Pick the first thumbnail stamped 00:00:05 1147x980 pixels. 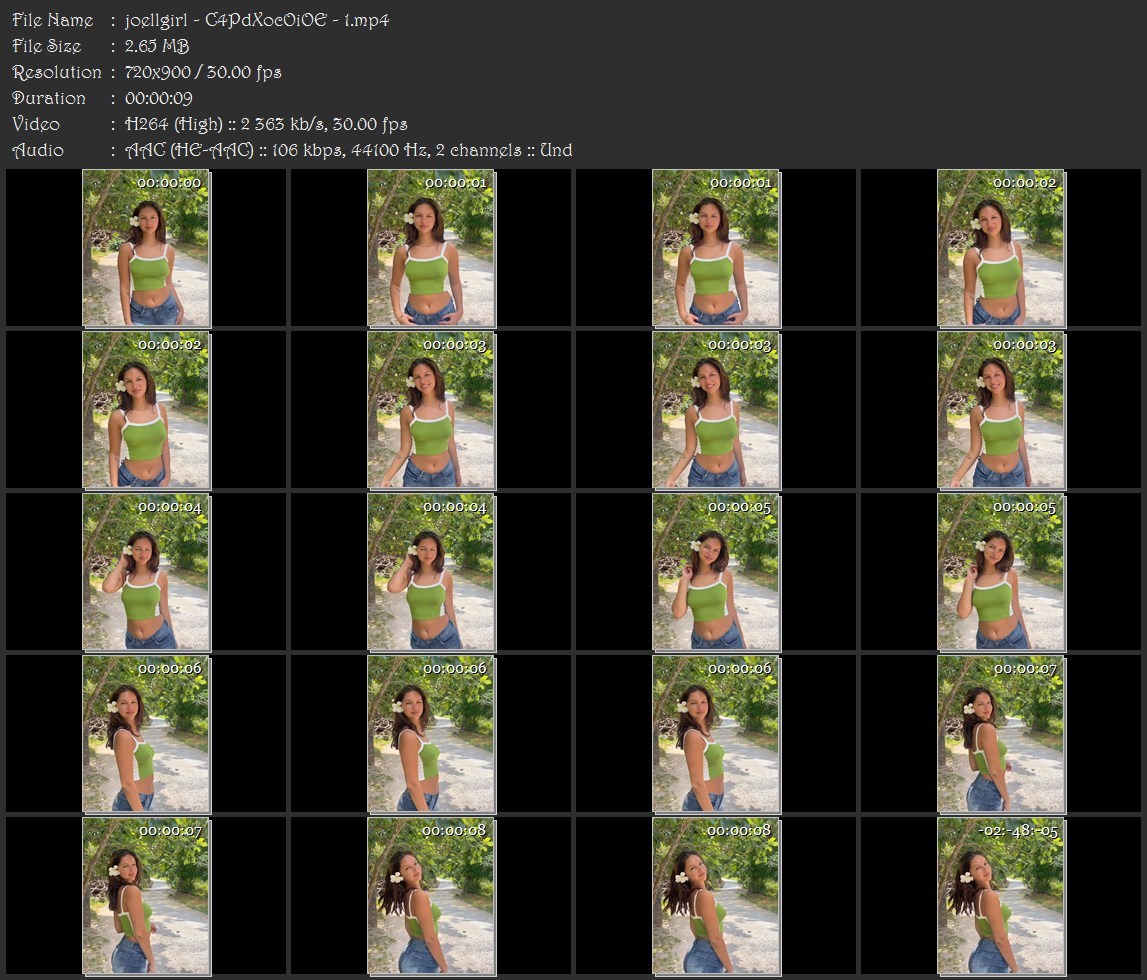[x=716, y=572]
